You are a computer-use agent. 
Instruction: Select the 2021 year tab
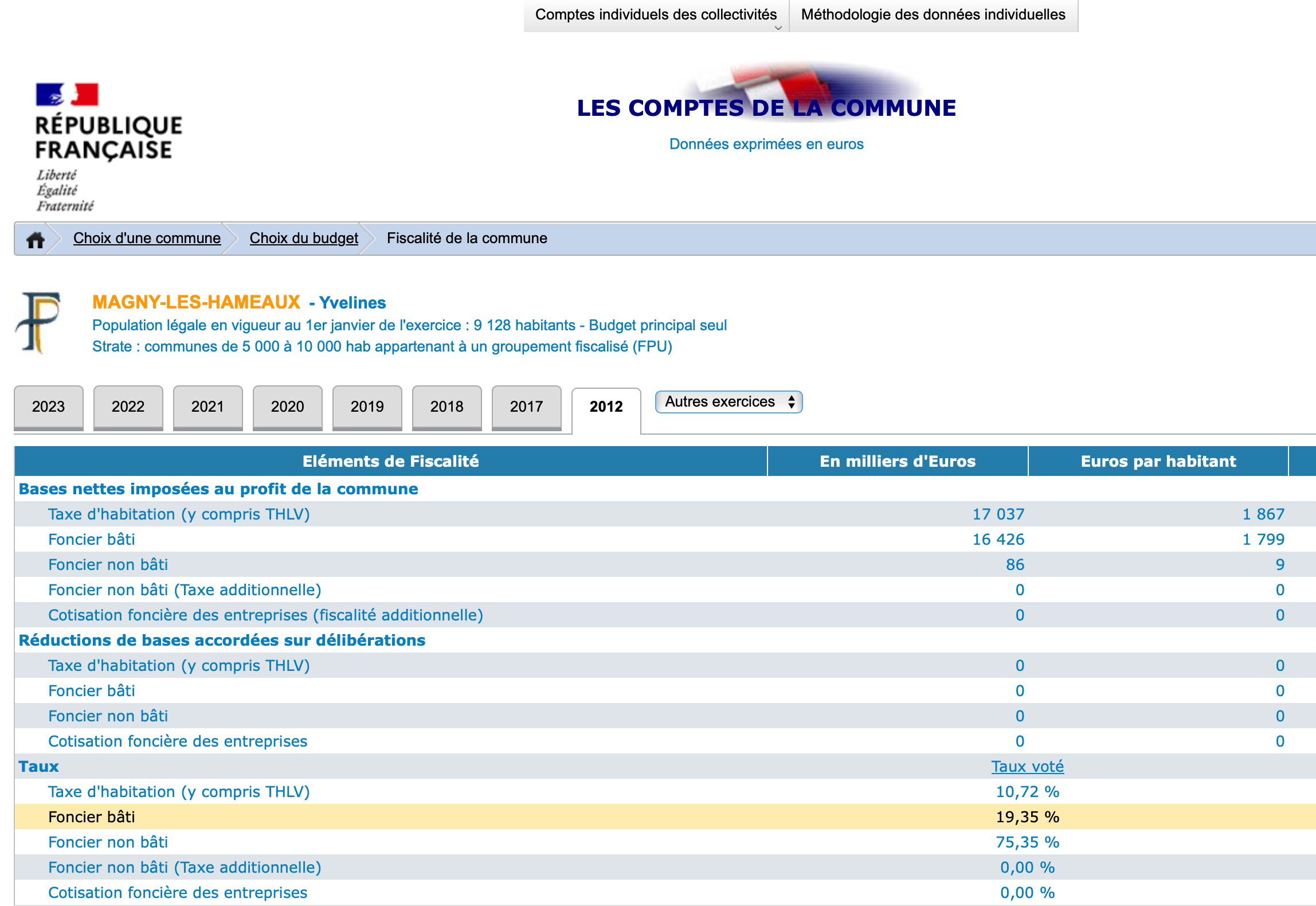[x=207, y=407]
